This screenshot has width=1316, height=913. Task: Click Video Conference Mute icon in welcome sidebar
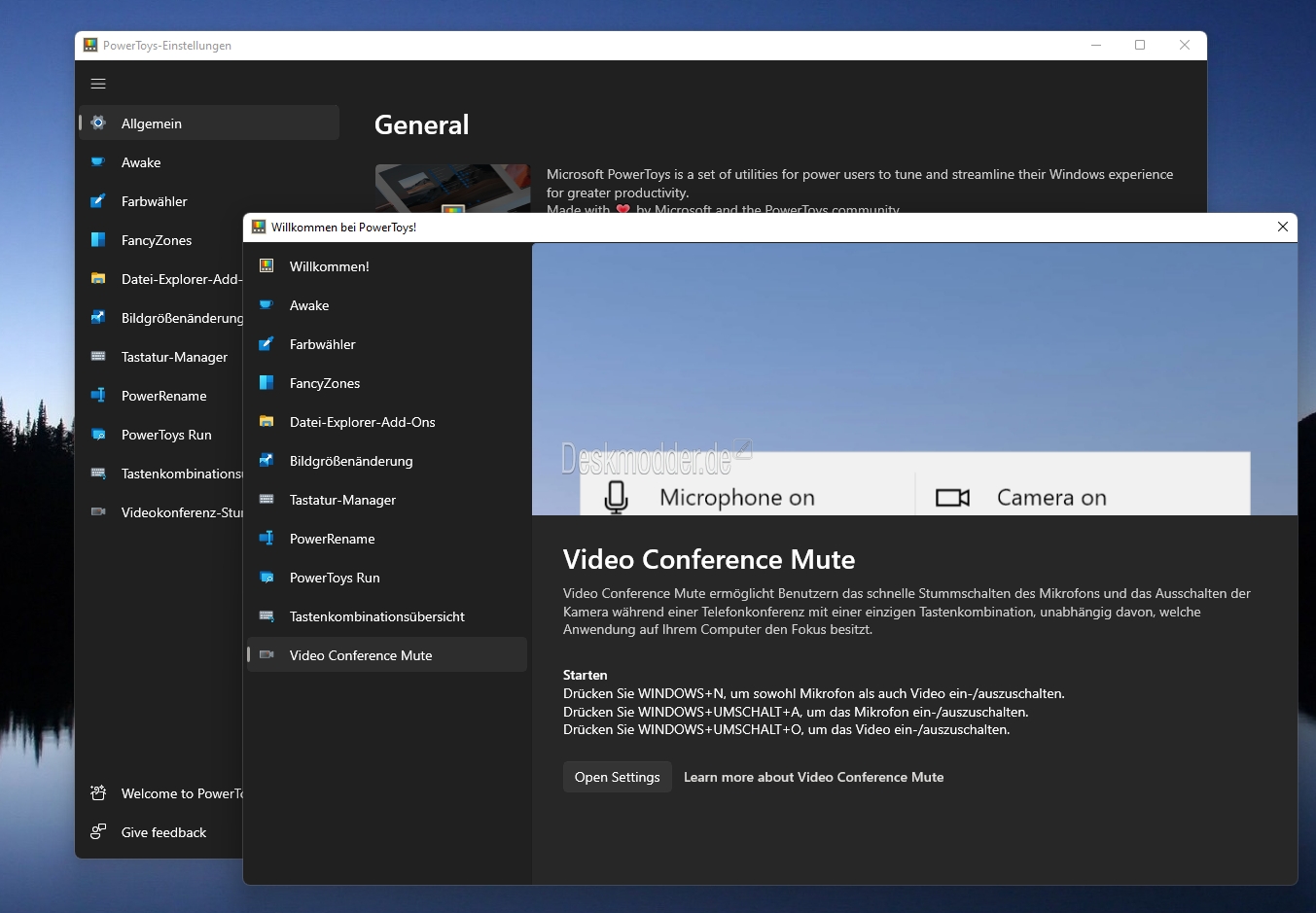267,654
